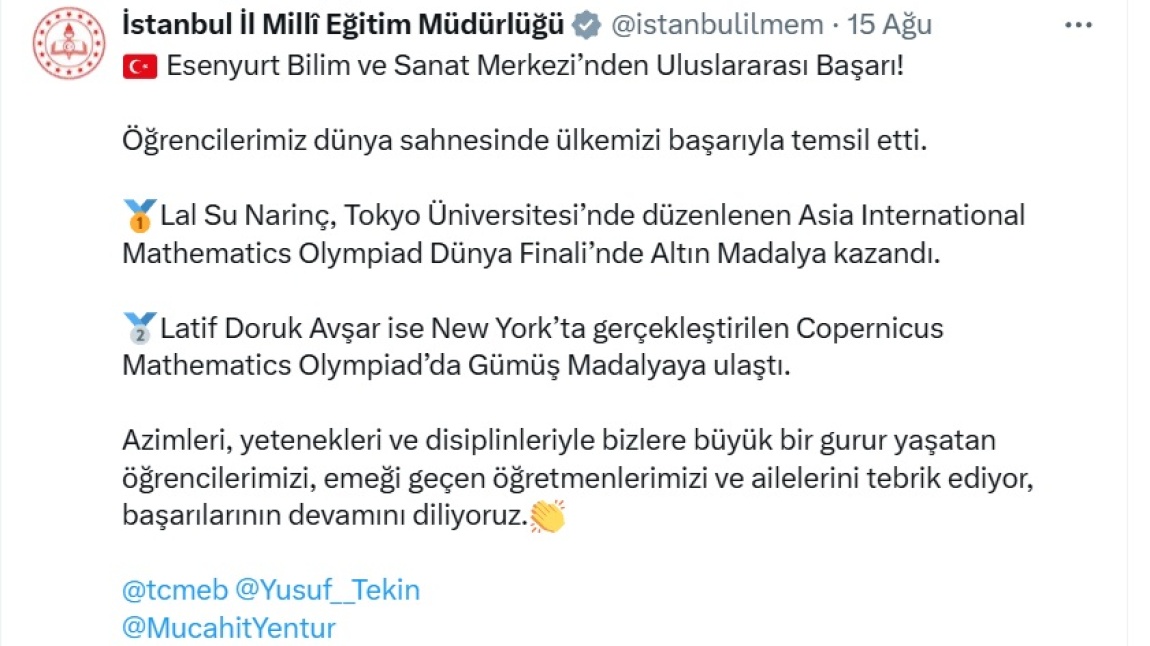Open the tweet's more options ellipsis menu
The height and width of the screenshot is (646, 1150).
click(x=1078, y=25)
